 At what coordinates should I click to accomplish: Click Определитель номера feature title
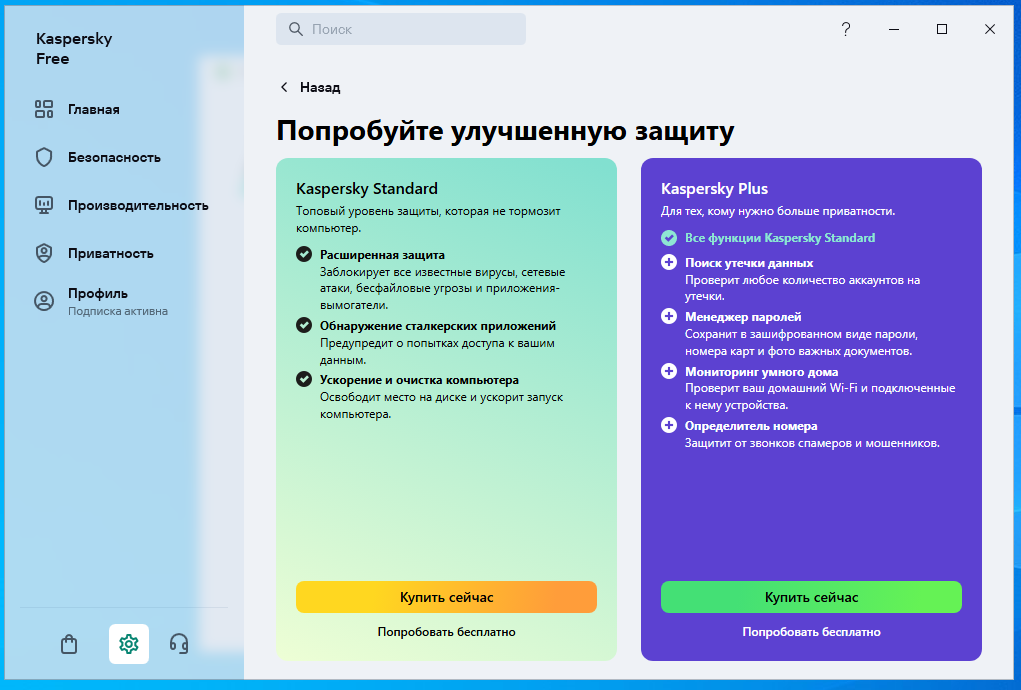pos(751,426)
